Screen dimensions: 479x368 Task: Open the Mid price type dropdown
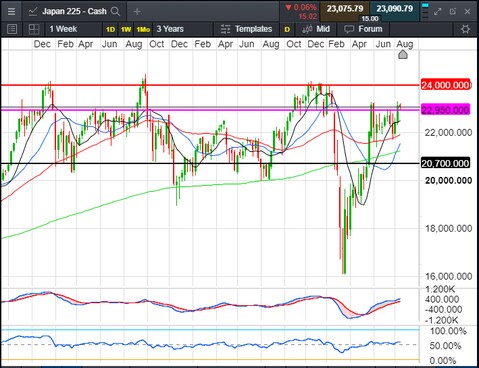(x=316, y=29)
